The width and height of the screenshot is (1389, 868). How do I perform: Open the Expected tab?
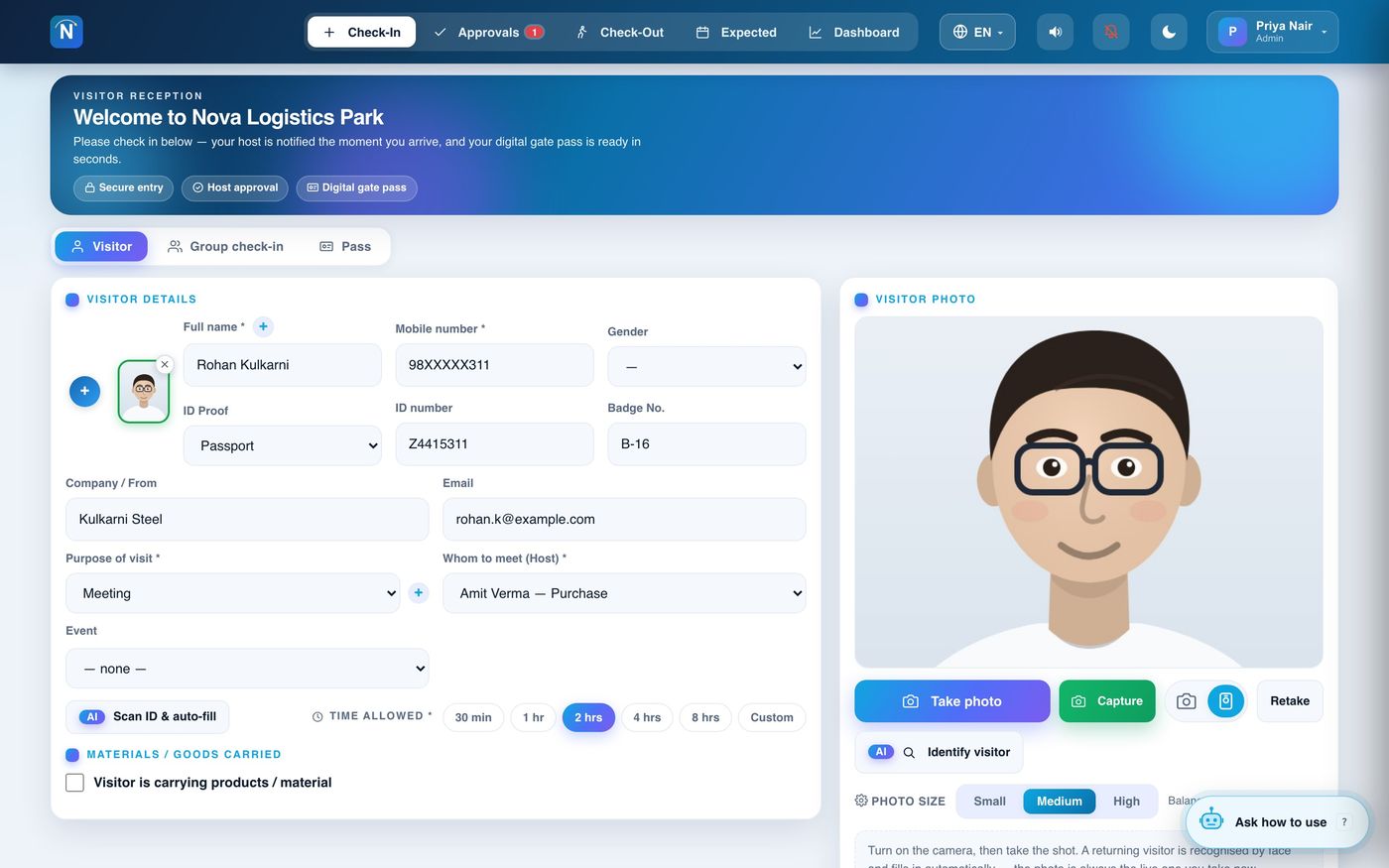click(x=736, y=32)
